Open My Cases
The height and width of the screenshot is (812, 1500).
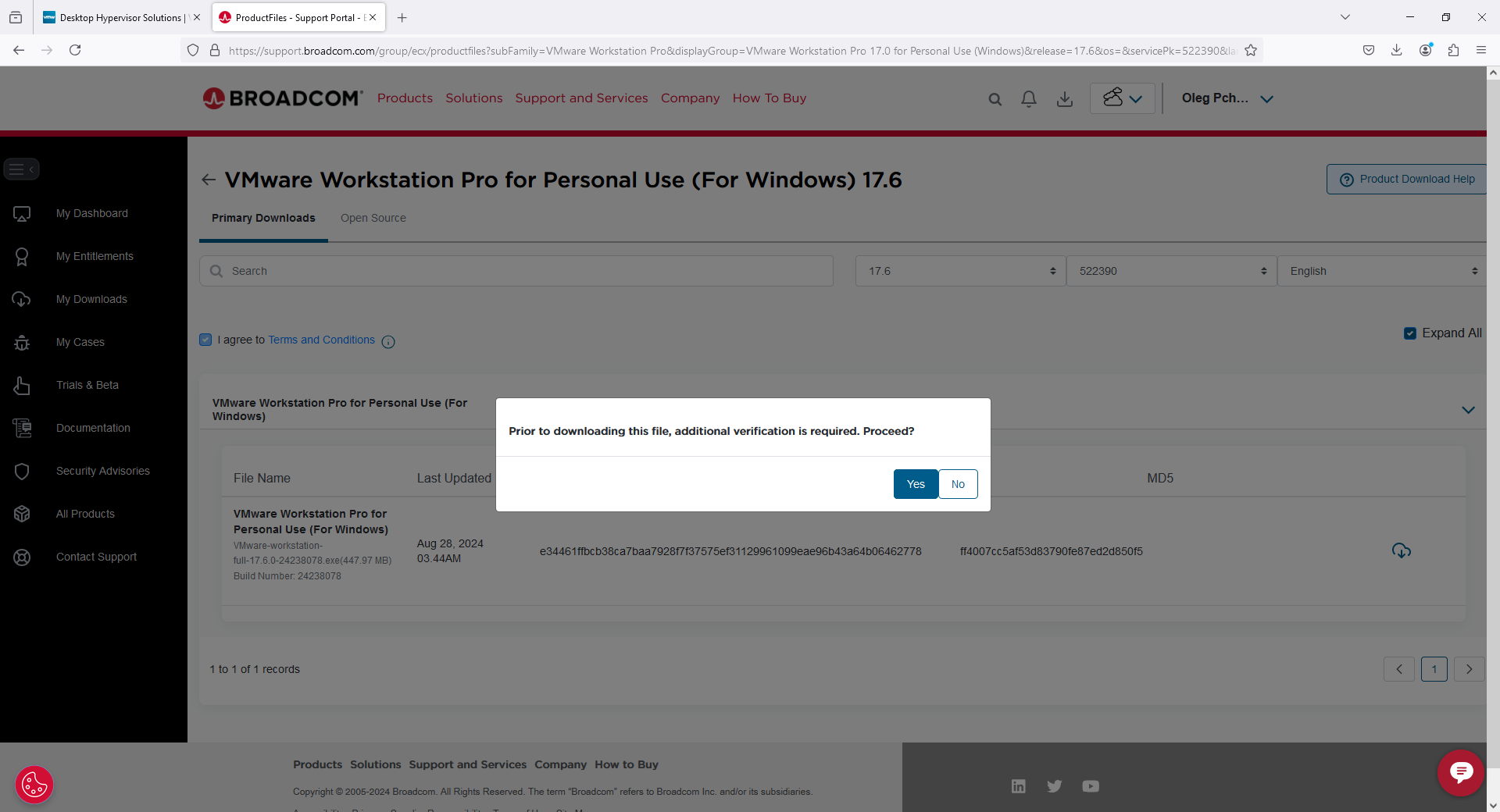pyautogui.click(x=80, y=343)
